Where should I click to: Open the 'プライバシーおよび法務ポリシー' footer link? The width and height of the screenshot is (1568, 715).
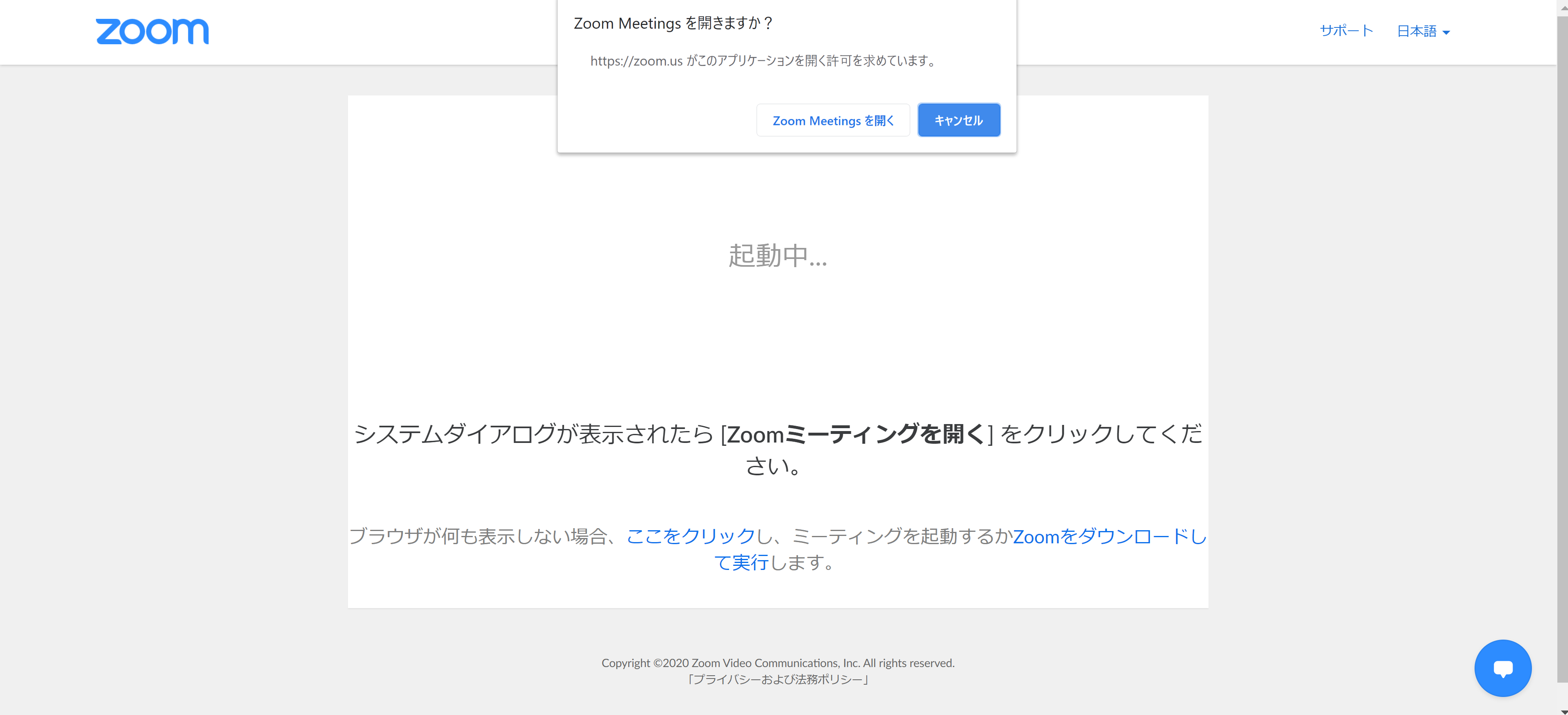[x=778, y=680]
